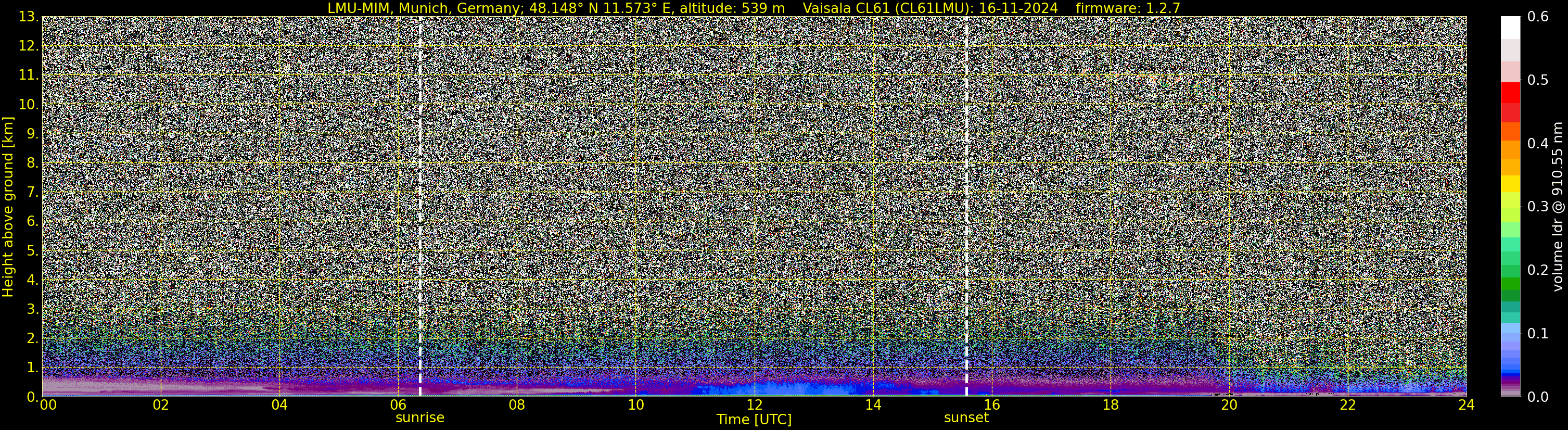Click the '24' time axis tick label
The width and height of the screenshot is (1568, 430).
(x=1467, y=405)
